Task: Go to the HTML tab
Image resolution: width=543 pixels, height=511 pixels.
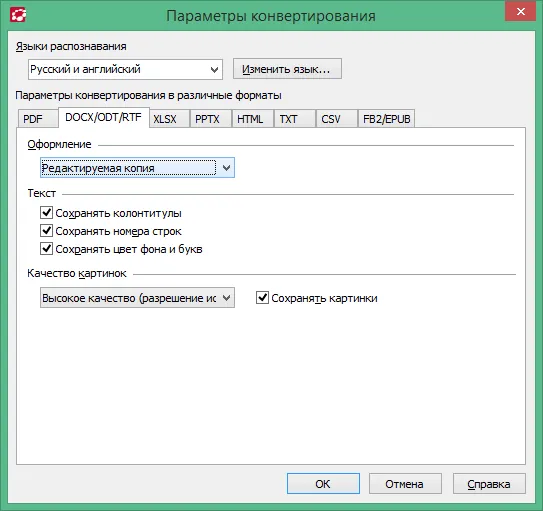Action: 253,119
